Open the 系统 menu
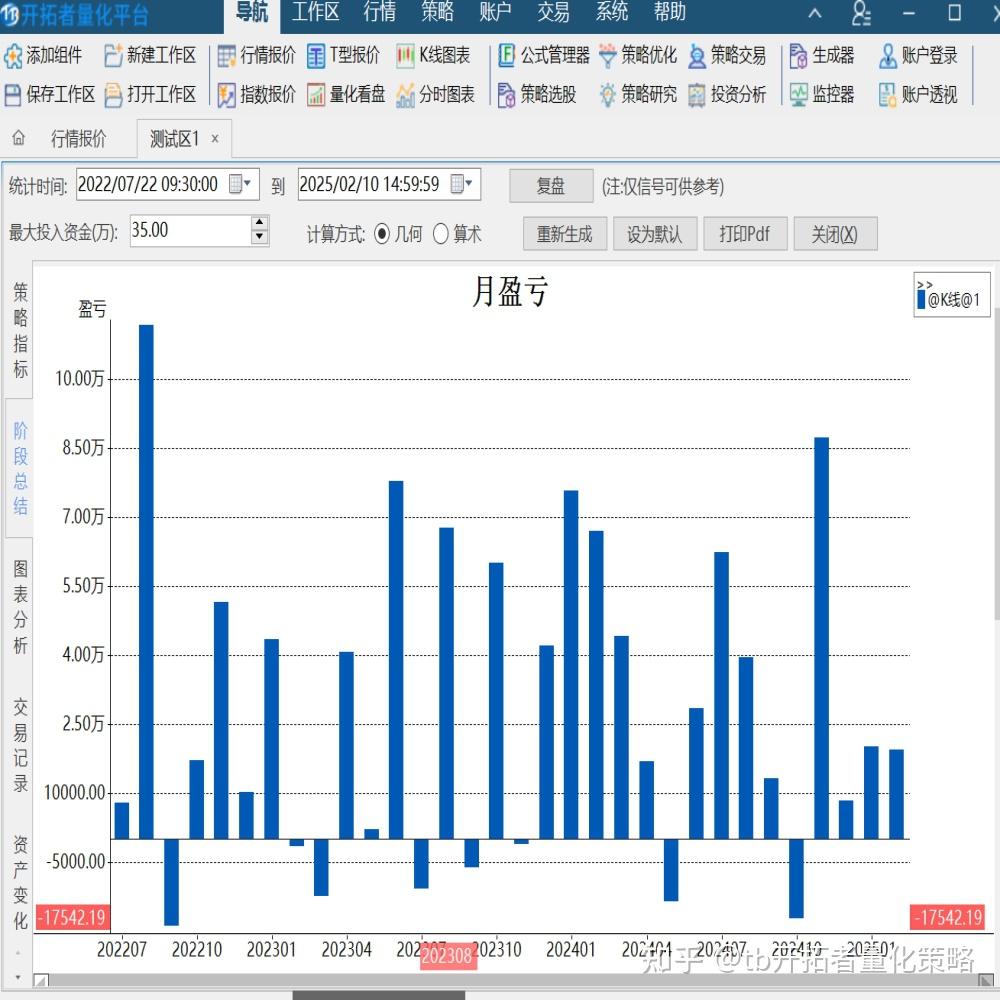 point(611,13)
